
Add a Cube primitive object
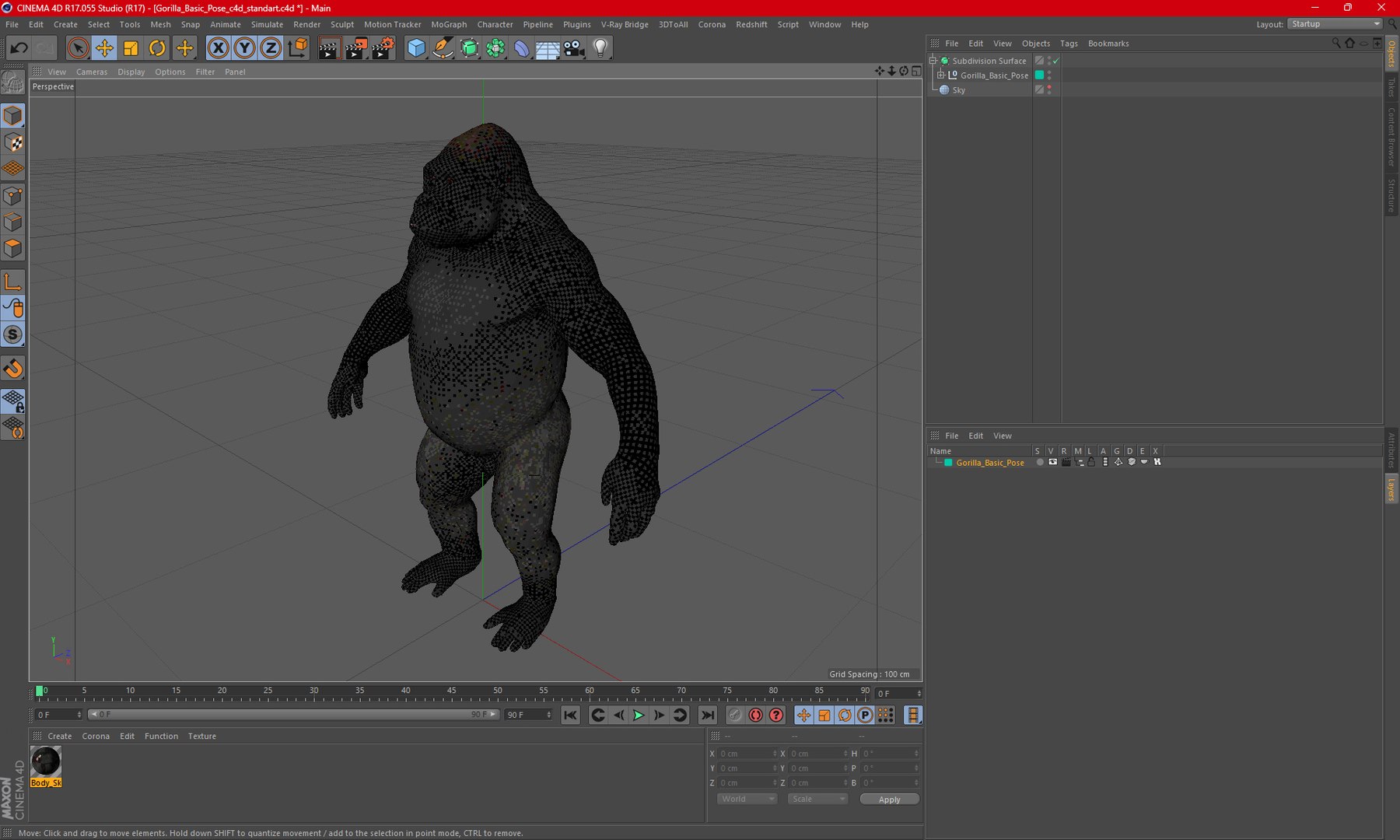tap(417, 48)
